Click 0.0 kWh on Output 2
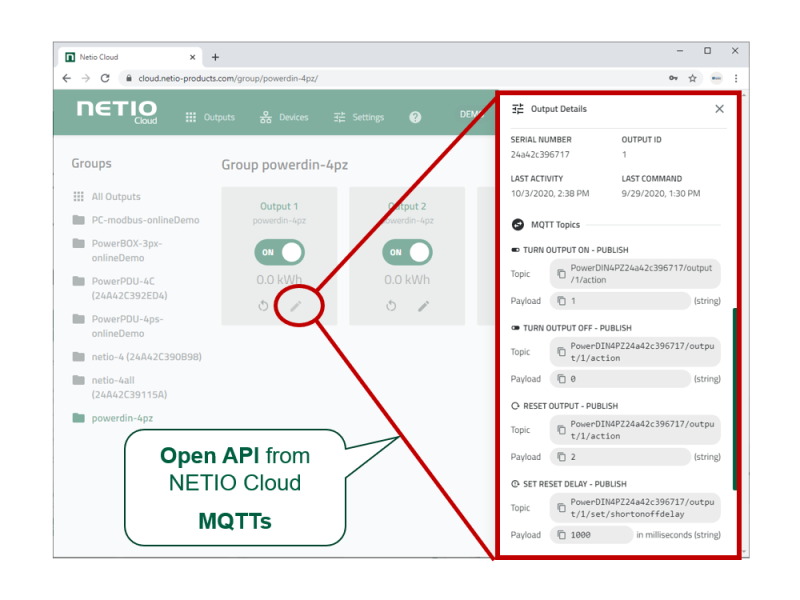 pyautogui.click(x=407, y=280)
